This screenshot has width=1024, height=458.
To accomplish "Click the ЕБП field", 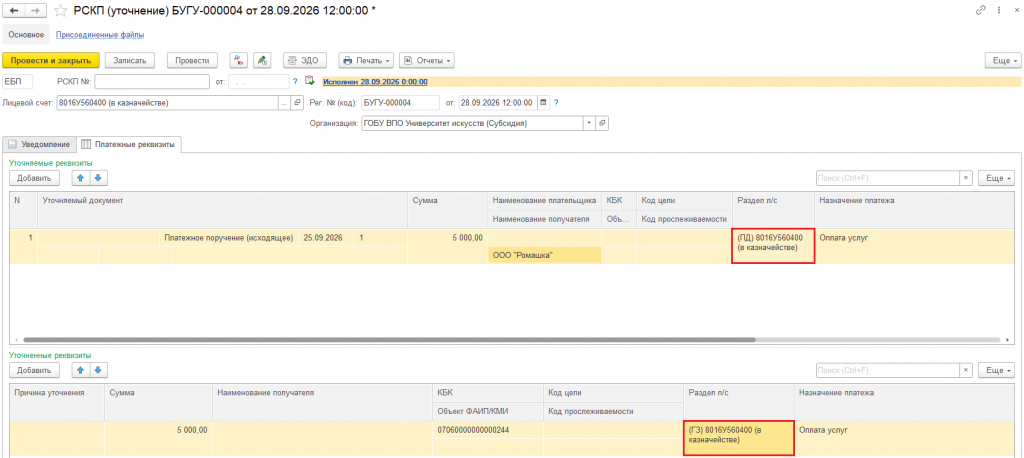I will pyautogui.click(x=18, y=82).
